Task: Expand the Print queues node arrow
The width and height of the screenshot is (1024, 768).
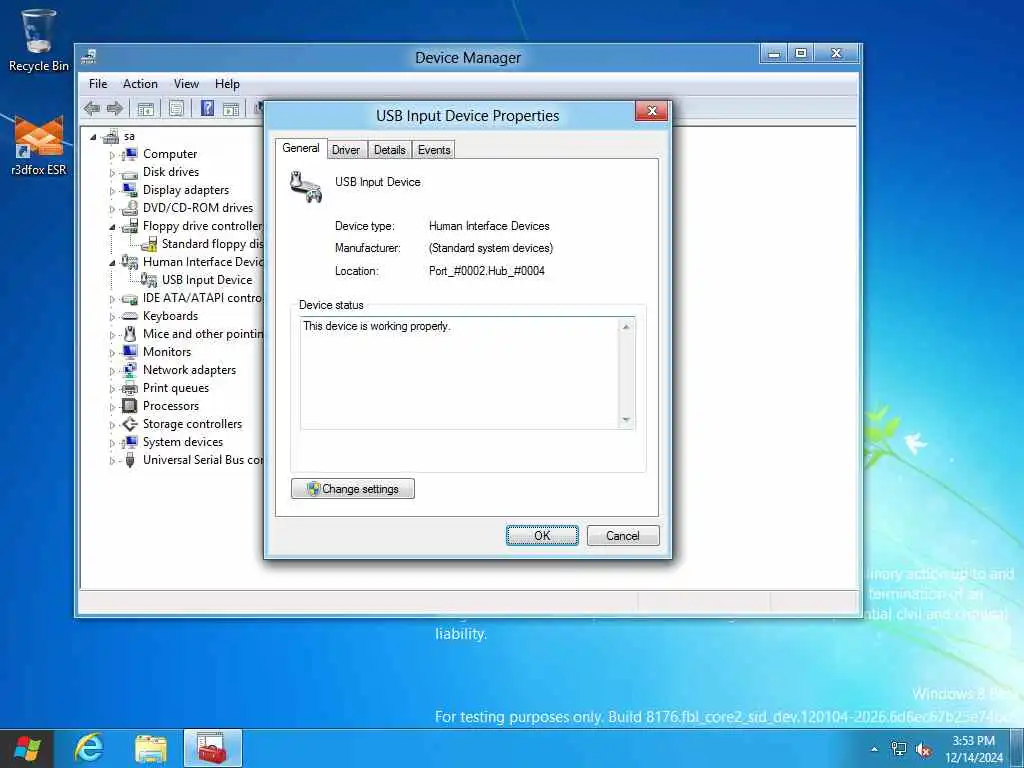Action: click(x=112, y=389)
